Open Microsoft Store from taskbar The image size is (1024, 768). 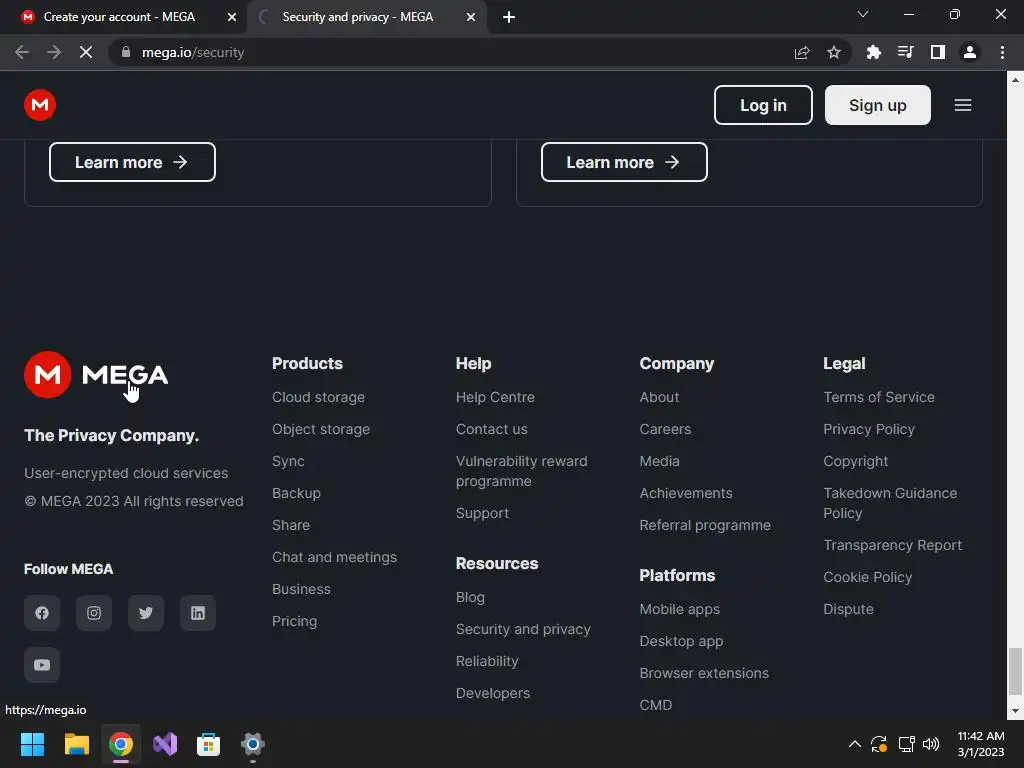point(208,744)
